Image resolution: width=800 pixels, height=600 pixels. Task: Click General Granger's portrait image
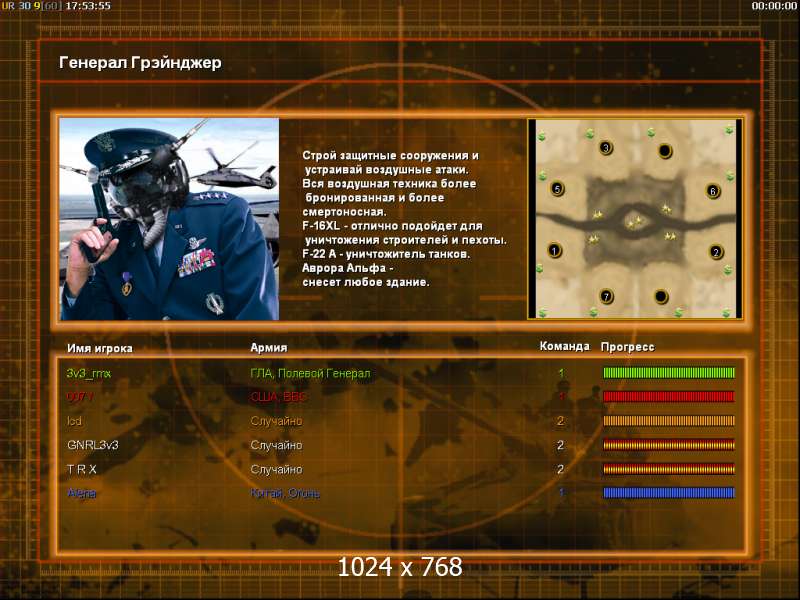pos(169,219)
